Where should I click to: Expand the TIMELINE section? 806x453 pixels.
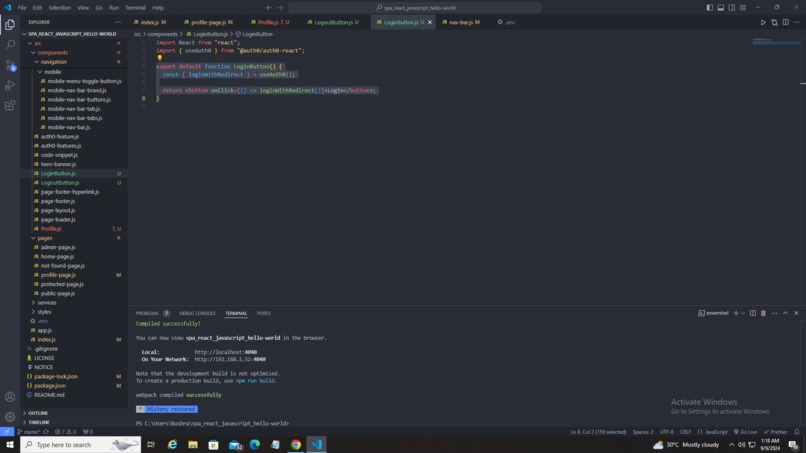tap(39, 422)
